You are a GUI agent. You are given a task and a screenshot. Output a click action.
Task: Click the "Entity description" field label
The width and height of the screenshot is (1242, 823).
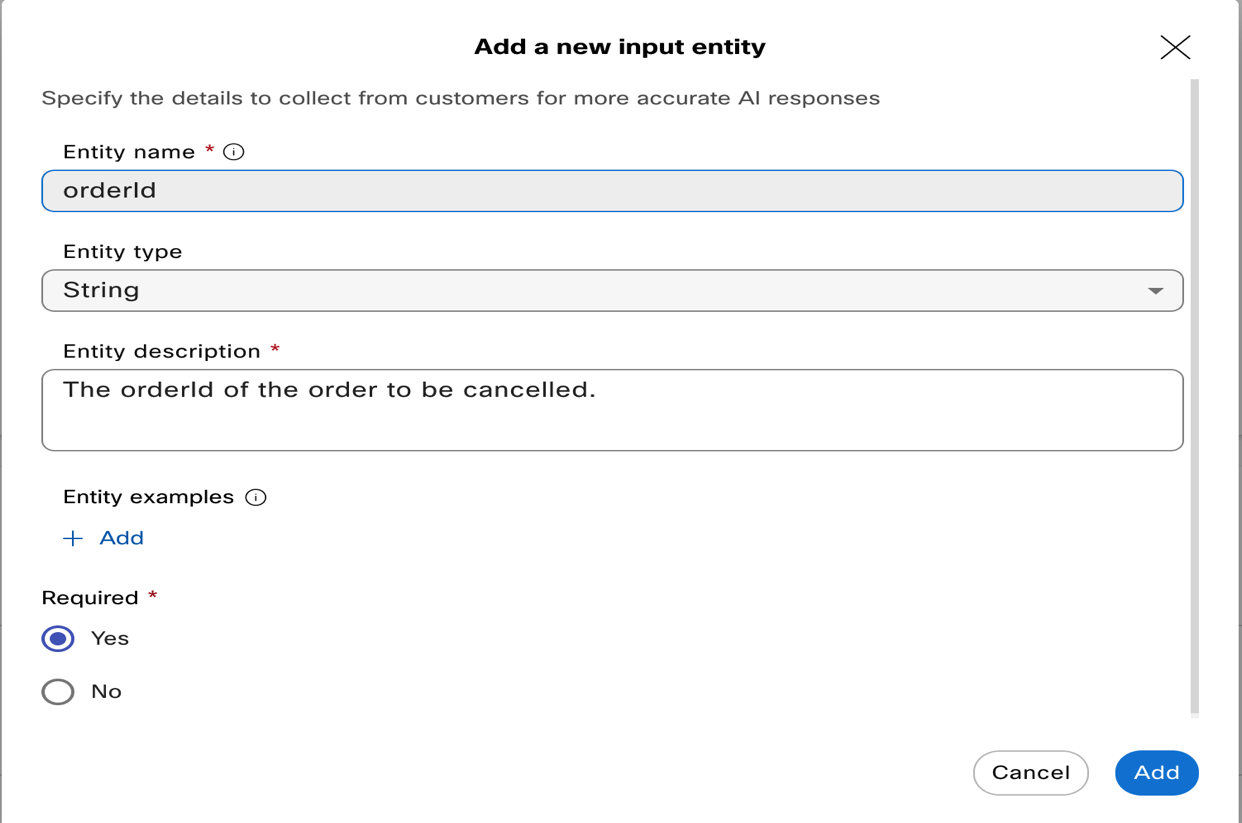pos(161,352)
